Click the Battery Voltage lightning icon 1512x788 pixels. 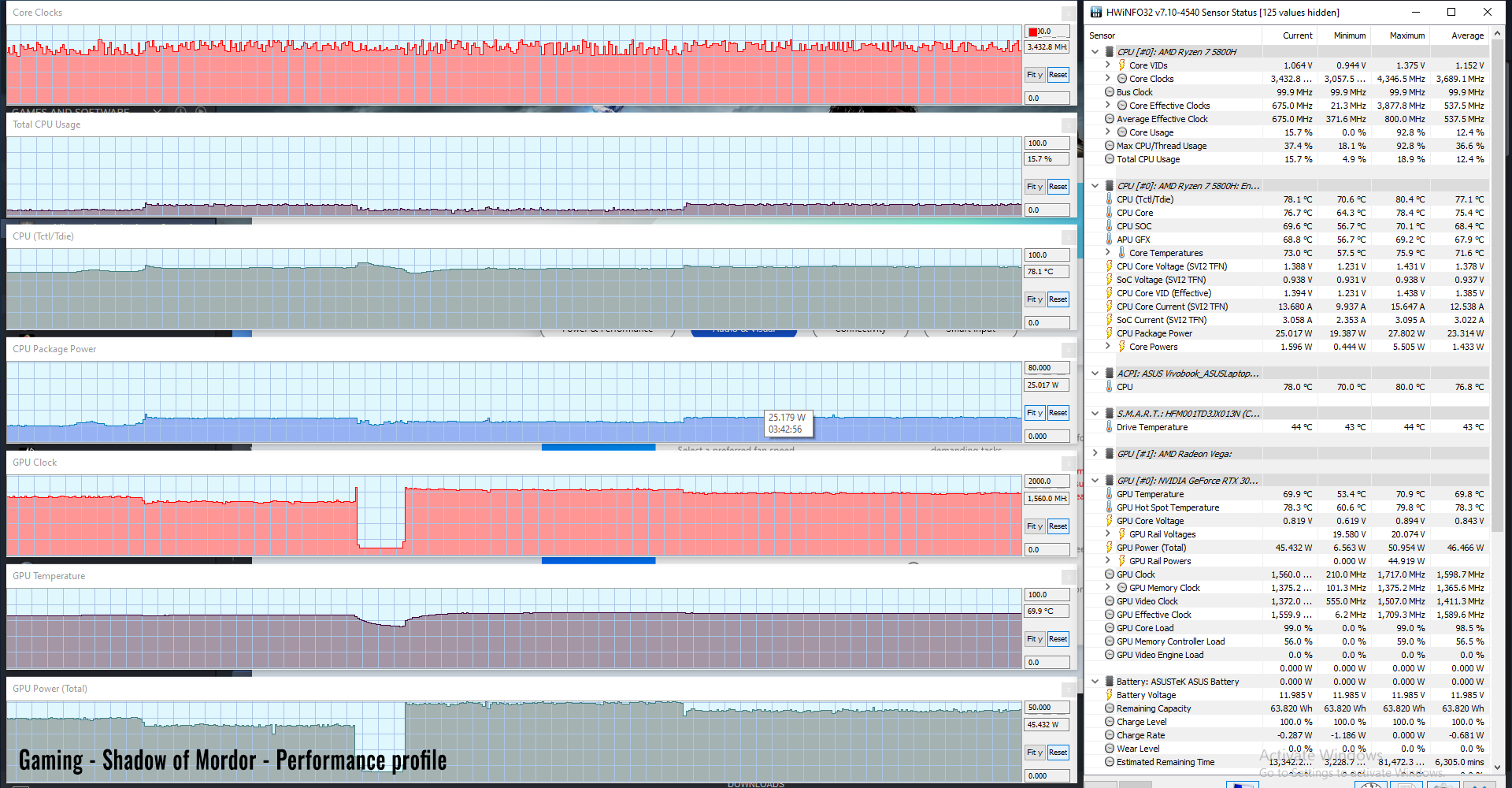(1109, 695)
